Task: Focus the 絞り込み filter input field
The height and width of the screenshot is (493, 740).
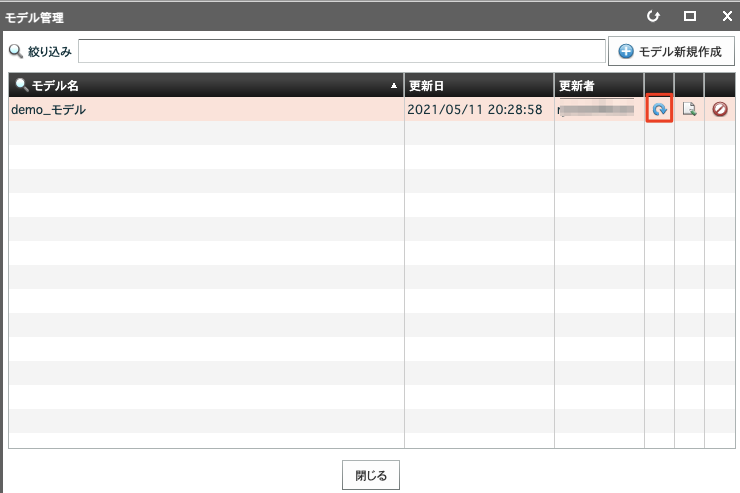Action: [x=342, y=51]
